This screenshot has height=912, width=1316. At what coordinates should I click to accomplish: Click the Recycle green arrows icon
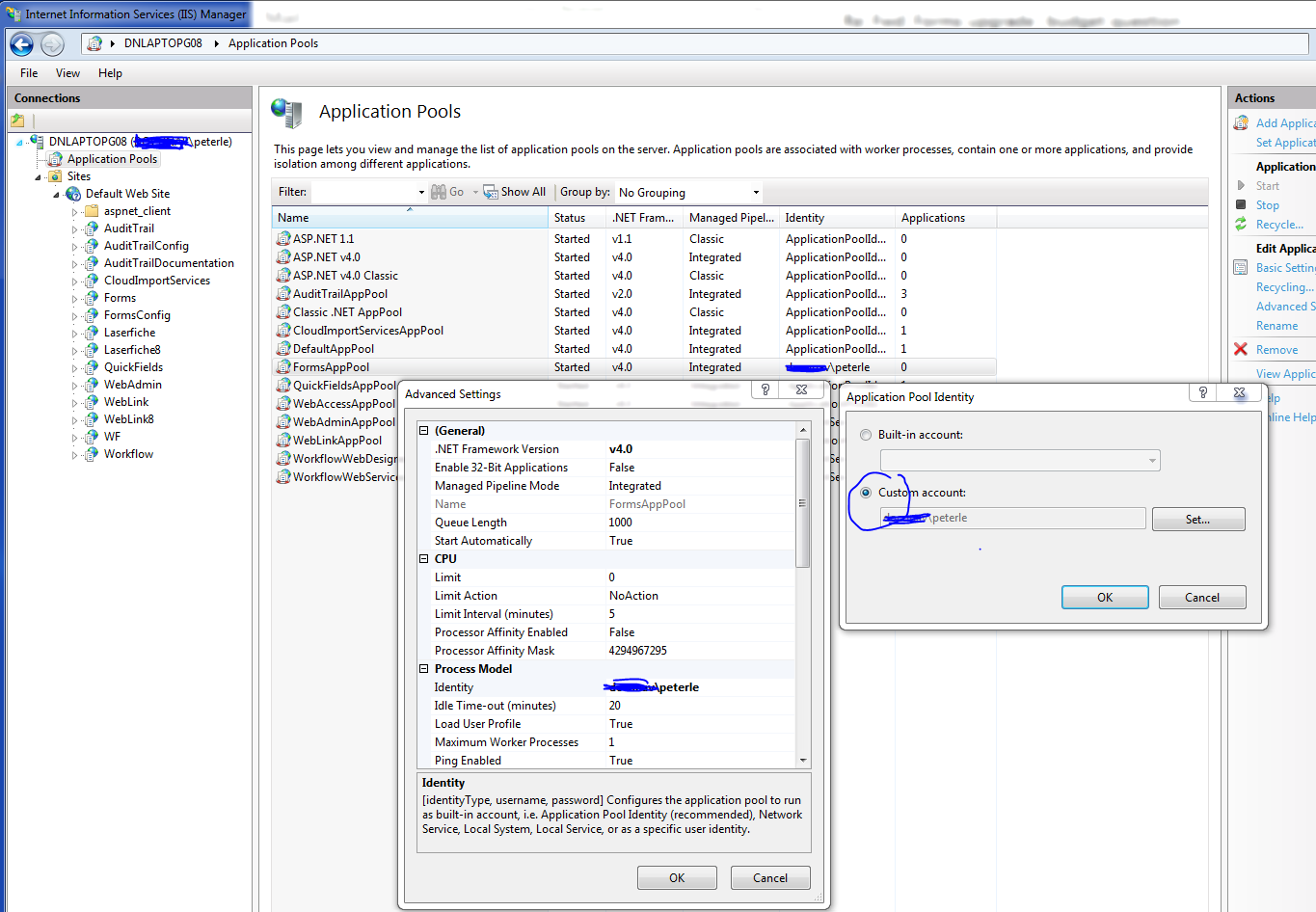click(1241, 224)
